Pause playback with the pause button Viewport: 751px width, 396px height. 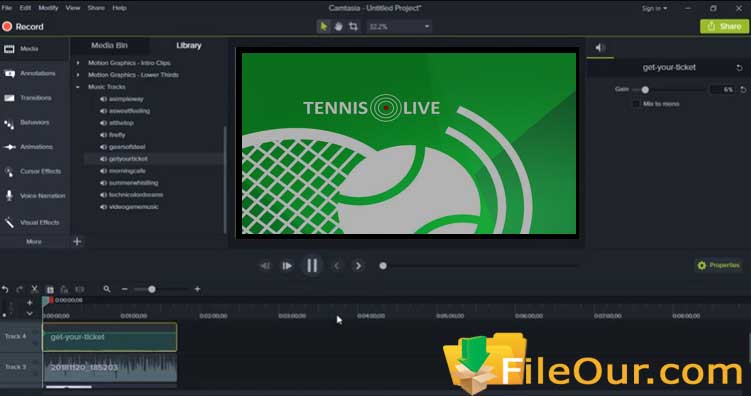coord(312,266)
